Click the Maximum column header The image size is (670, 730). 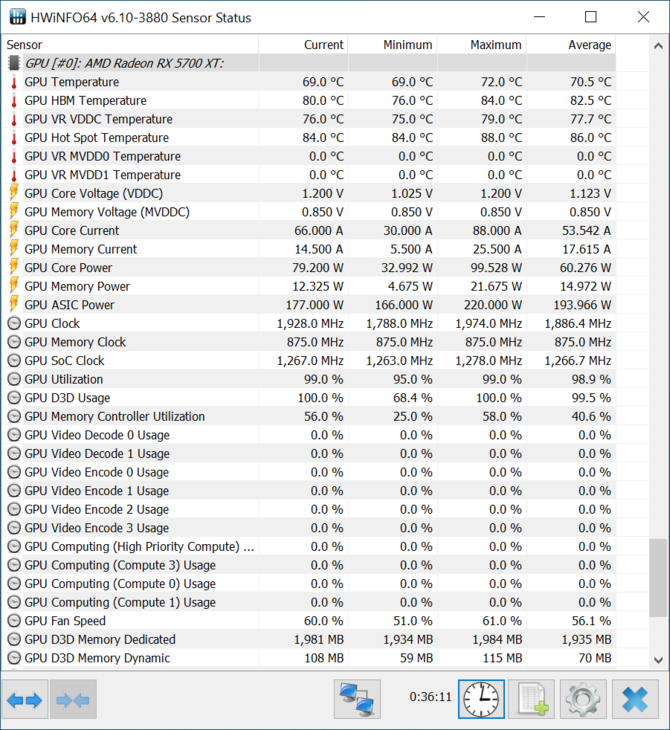482,45
